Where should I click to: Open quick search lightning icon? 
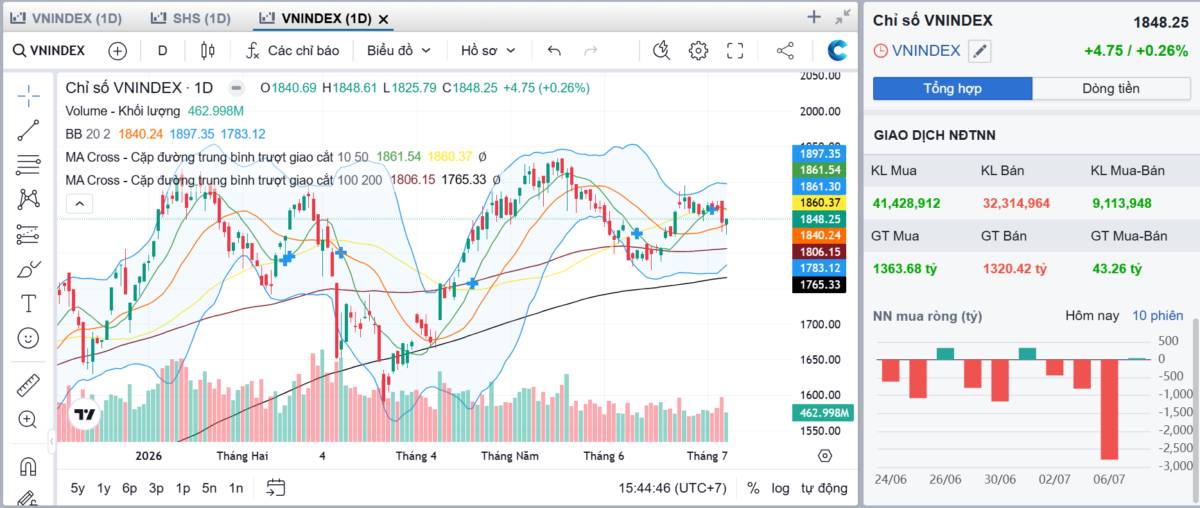[x=660, y=50]
